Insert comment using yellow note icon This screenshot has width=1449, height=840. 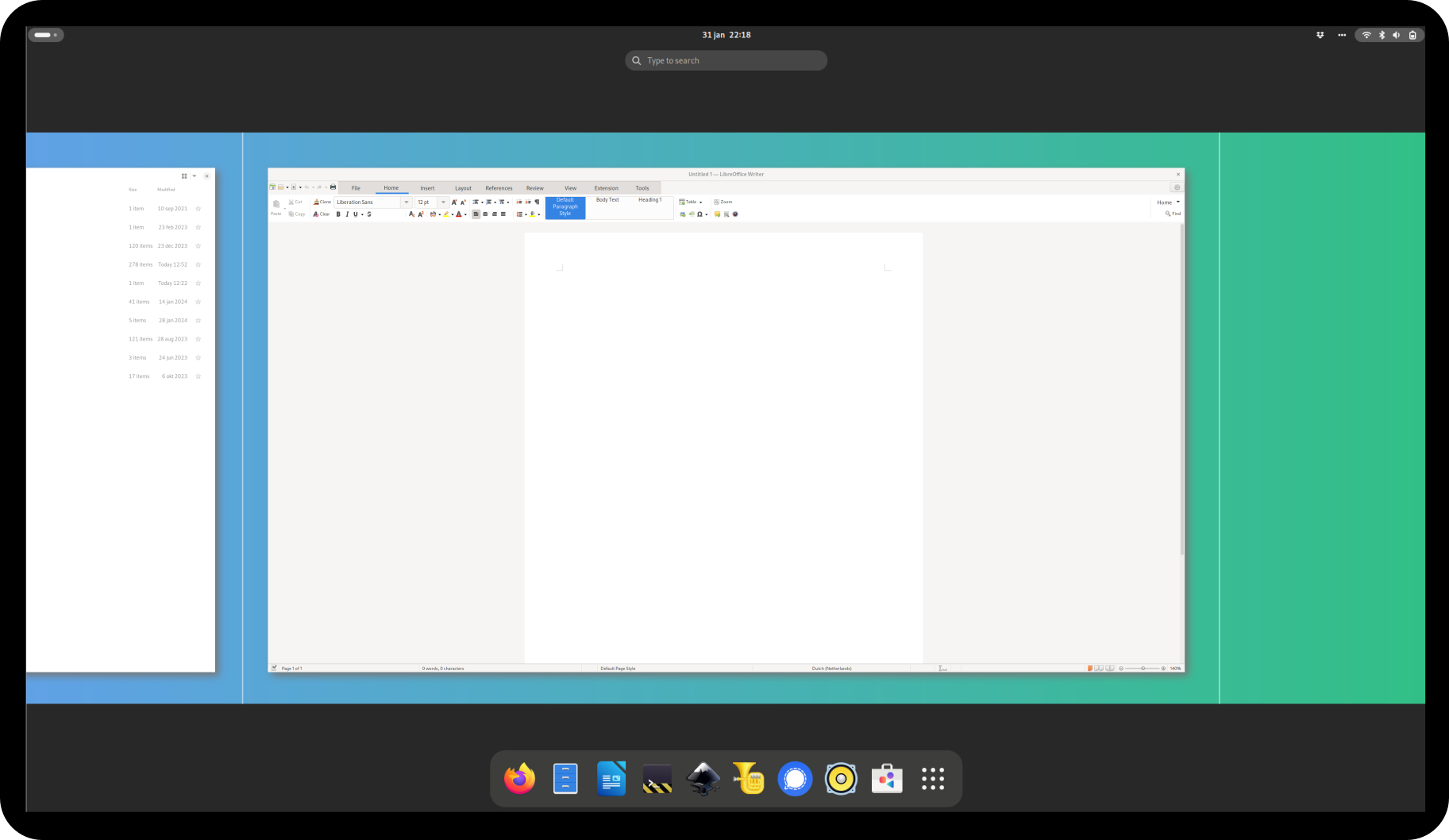(x=717, y=214)
